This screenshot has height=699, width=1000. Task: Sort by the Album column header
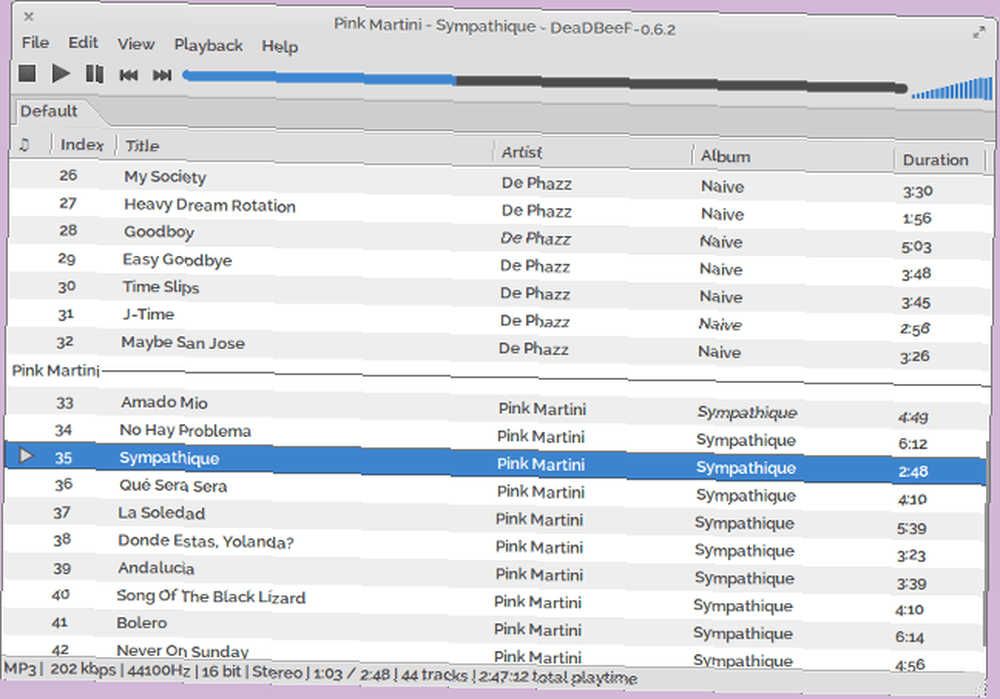pos(726,156)
